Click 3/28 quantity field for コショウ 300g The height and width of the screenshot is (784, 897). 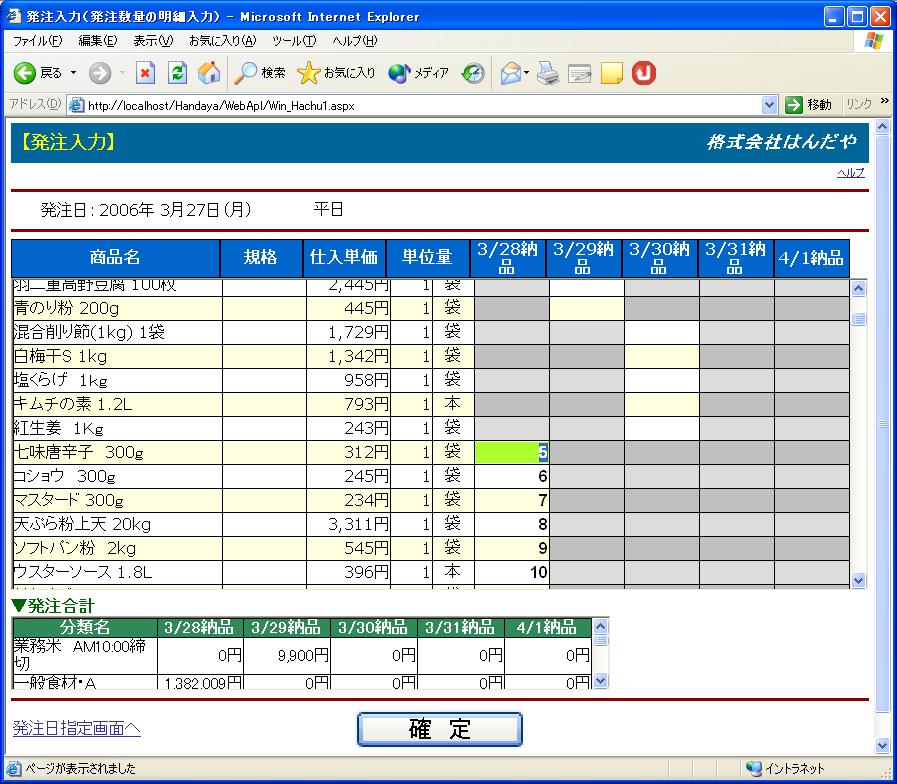tap(511, 476)
